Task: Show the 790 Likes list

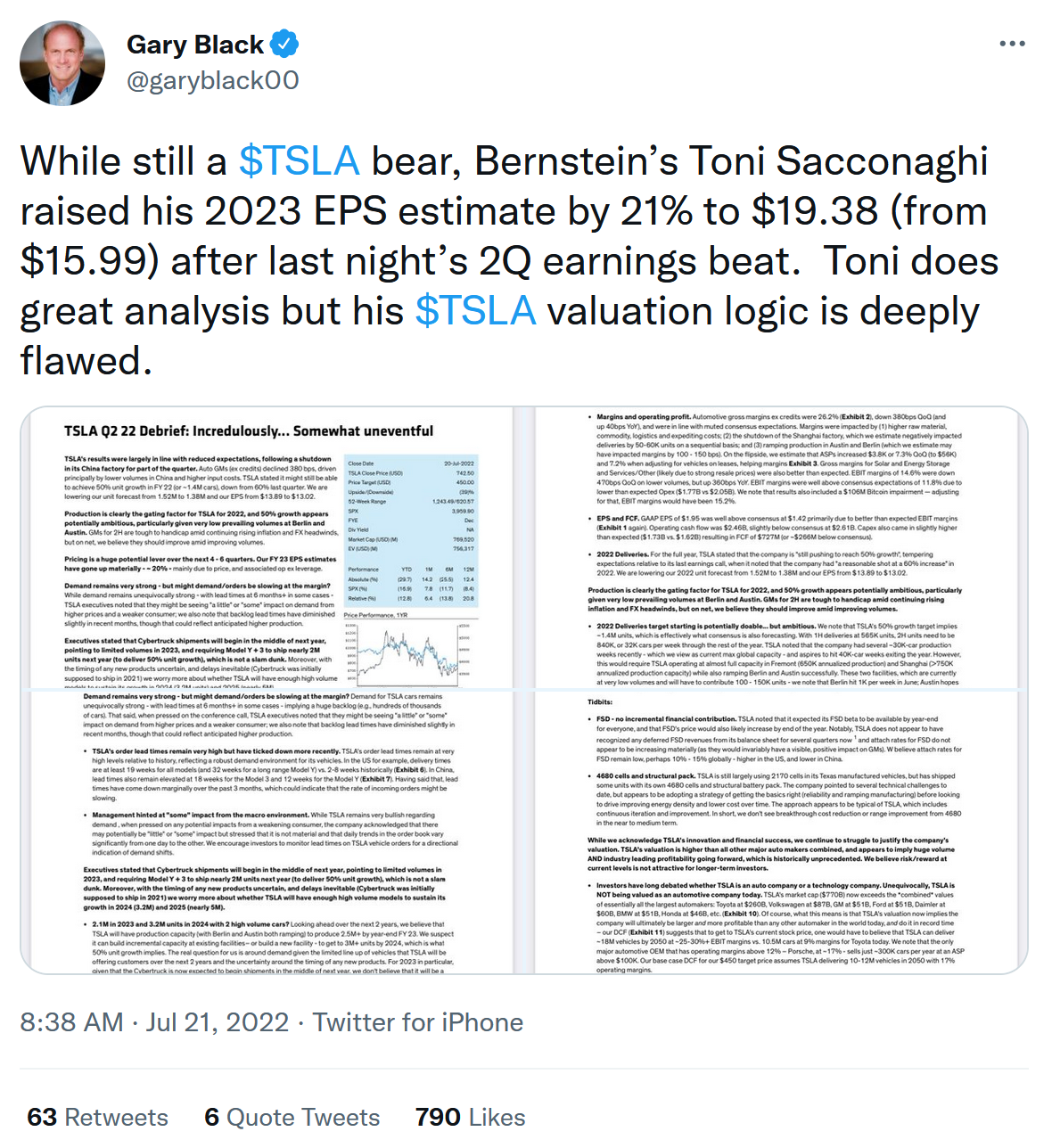Action: tap(470, 1117)
